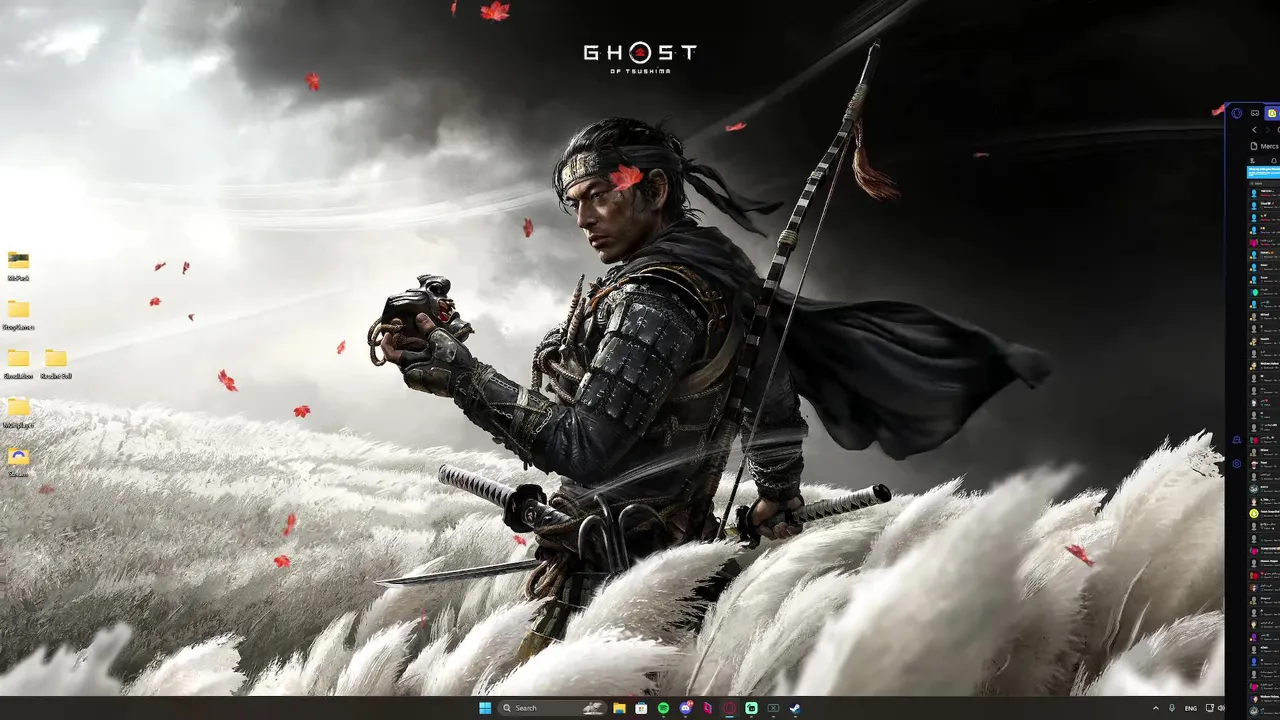The height and width of the screenshot is (720, 1280).
Task: Select the desktop icon with the blue arc
Action: tap(18, 457)
